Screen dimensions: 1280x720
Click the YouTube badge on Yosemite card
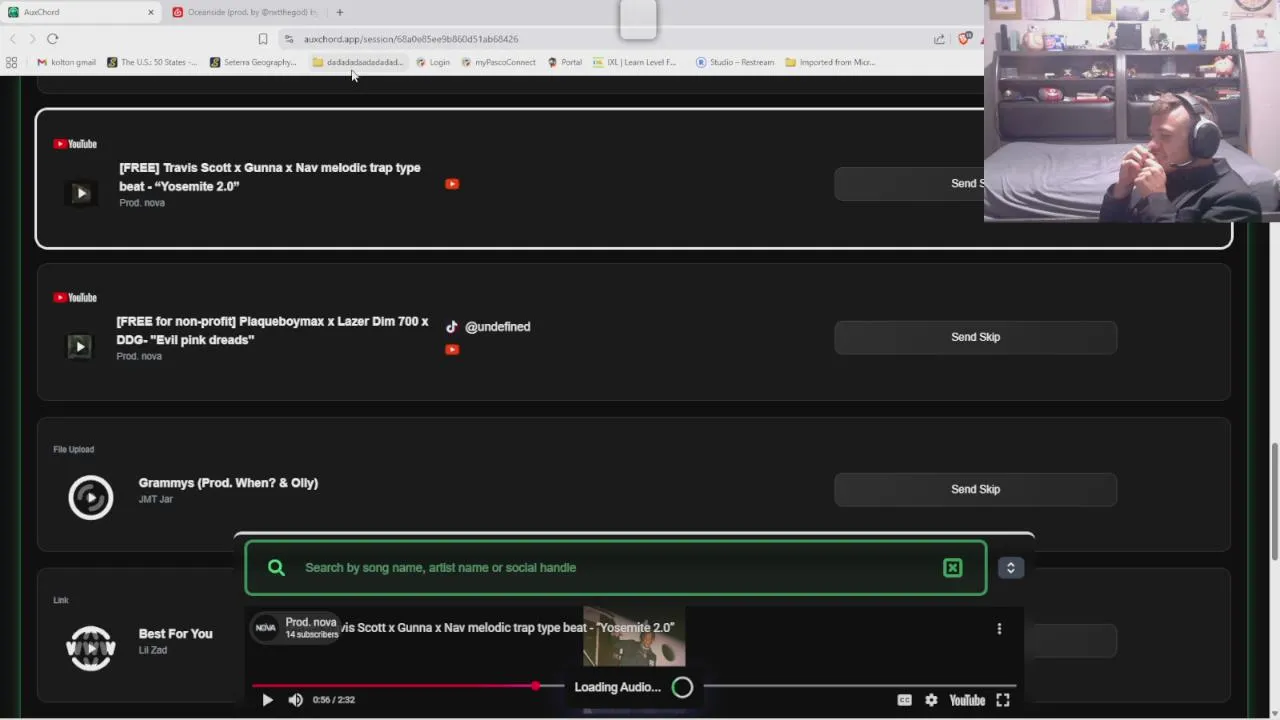(75, 144)
